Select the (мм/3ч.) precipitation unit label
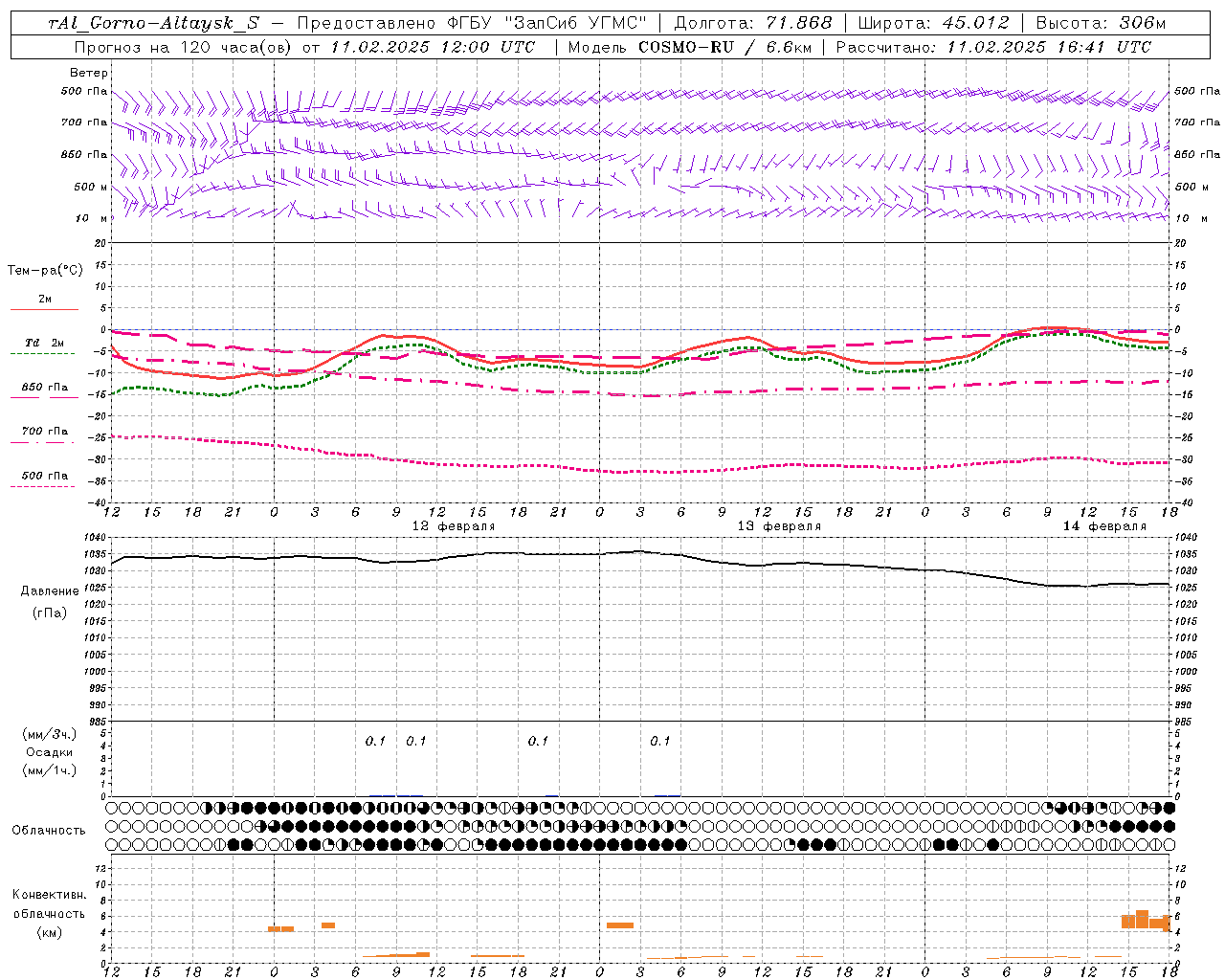This screenshot has height=980, width=1225. [x=50, y=734]
